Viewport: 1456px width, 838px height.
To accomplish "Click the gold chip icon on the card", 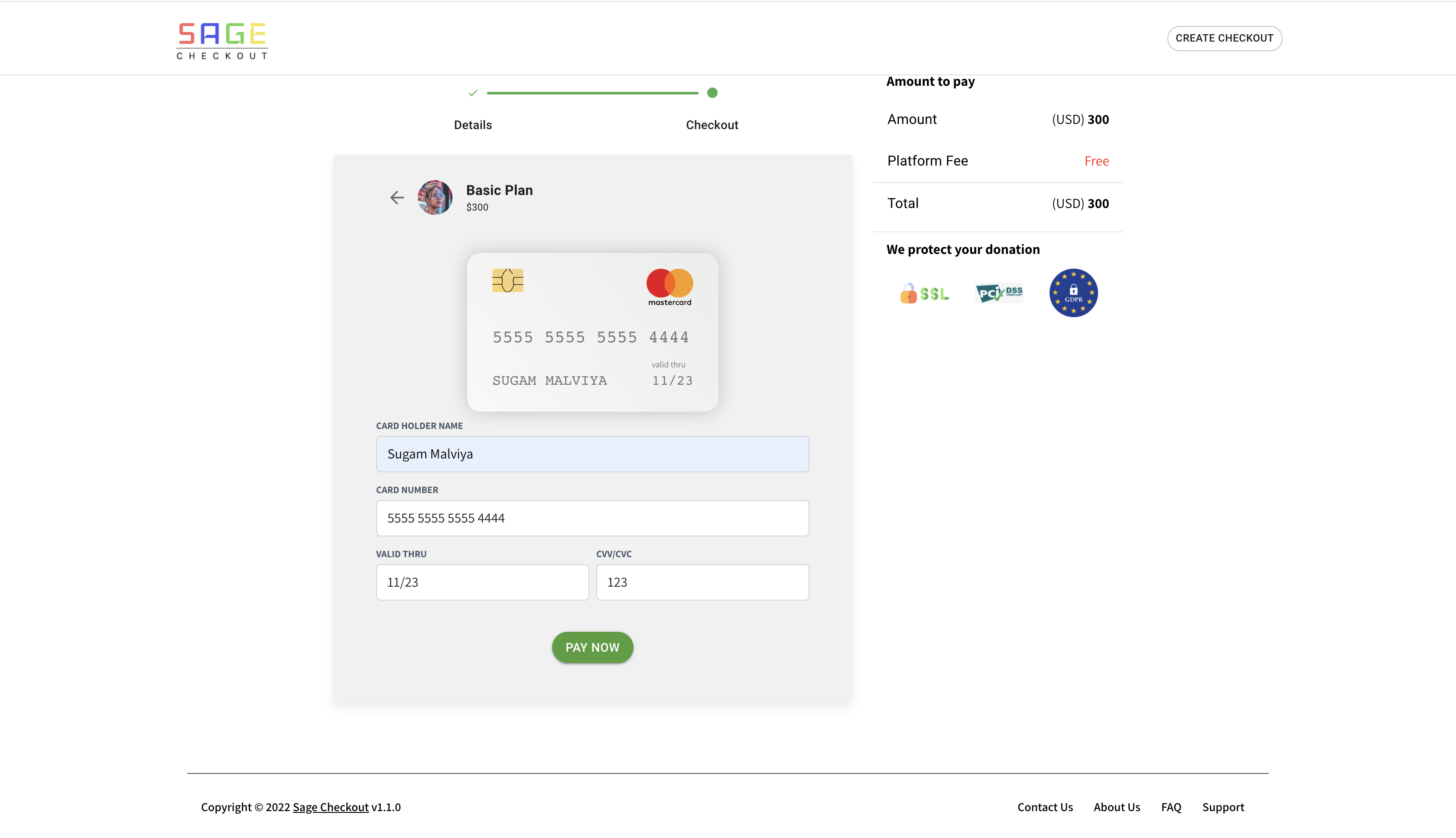I will coord(507,280).
